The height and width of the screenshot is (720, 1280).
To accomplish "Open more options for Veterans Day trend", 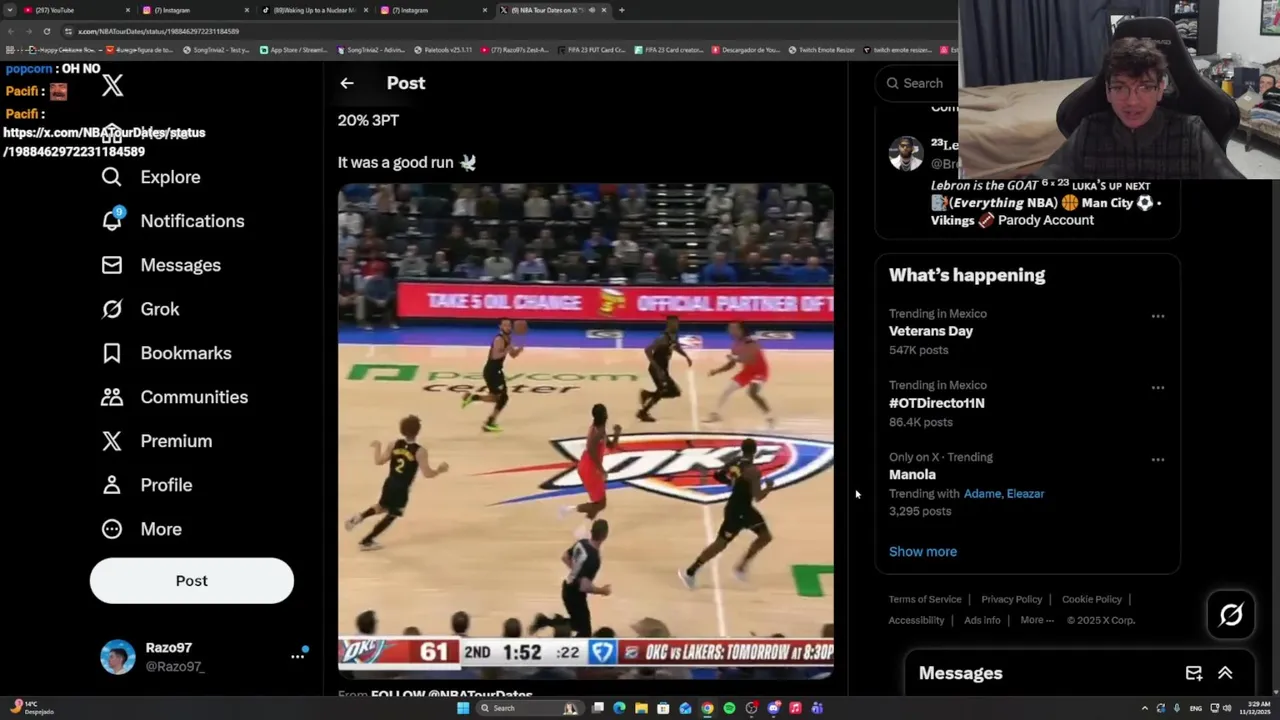I will [x=1158, y=316].
